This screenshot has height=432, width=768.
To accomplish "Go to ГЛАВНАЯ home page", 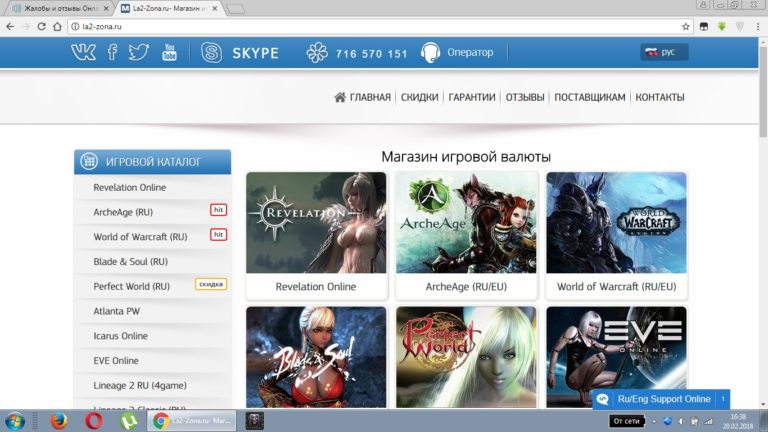I will coord(370,97).
